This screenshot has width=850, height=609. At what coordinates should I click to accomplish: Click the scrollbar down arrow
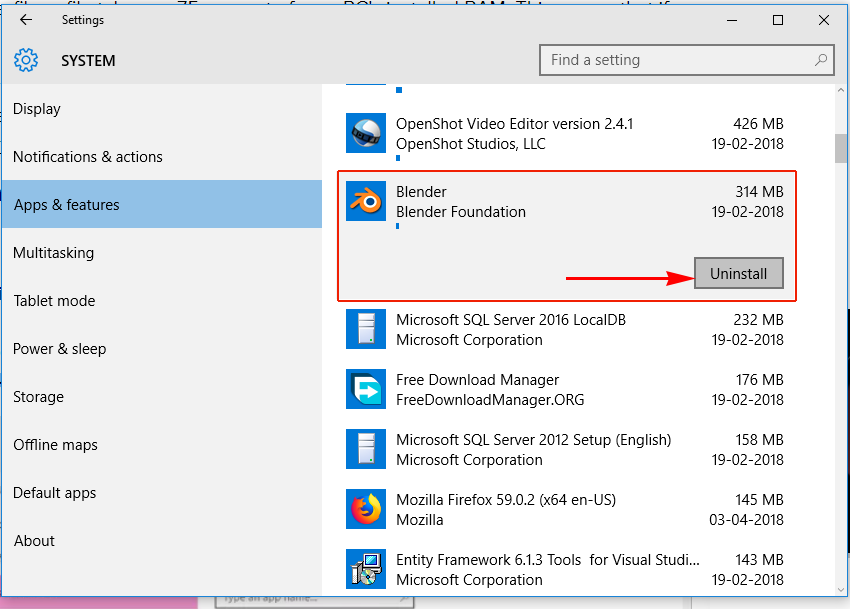(840, 589)
